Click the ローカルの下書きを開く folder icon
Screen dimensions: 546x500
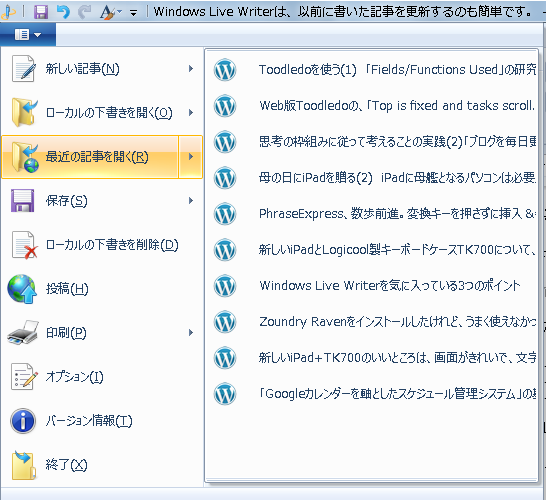[x=24, y=112]
